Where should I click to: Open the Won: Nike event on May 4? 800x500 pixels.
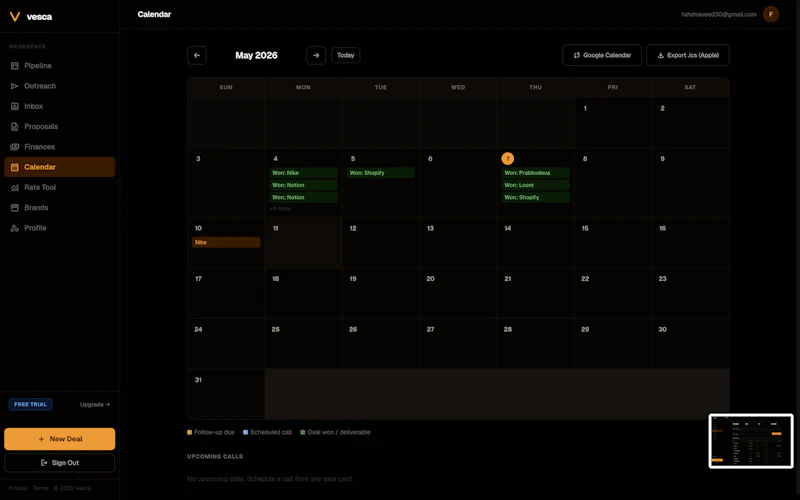click(x=303, y=173)
